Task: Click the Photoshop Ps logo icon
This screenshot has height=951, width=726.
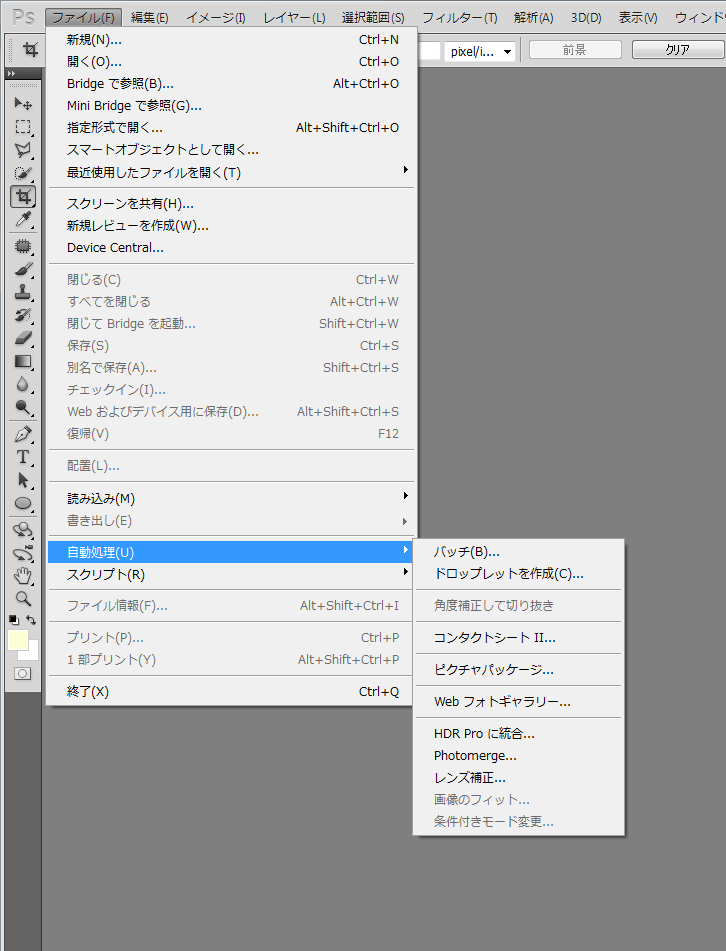Action: pyautogui.click(x=24, y=17)
